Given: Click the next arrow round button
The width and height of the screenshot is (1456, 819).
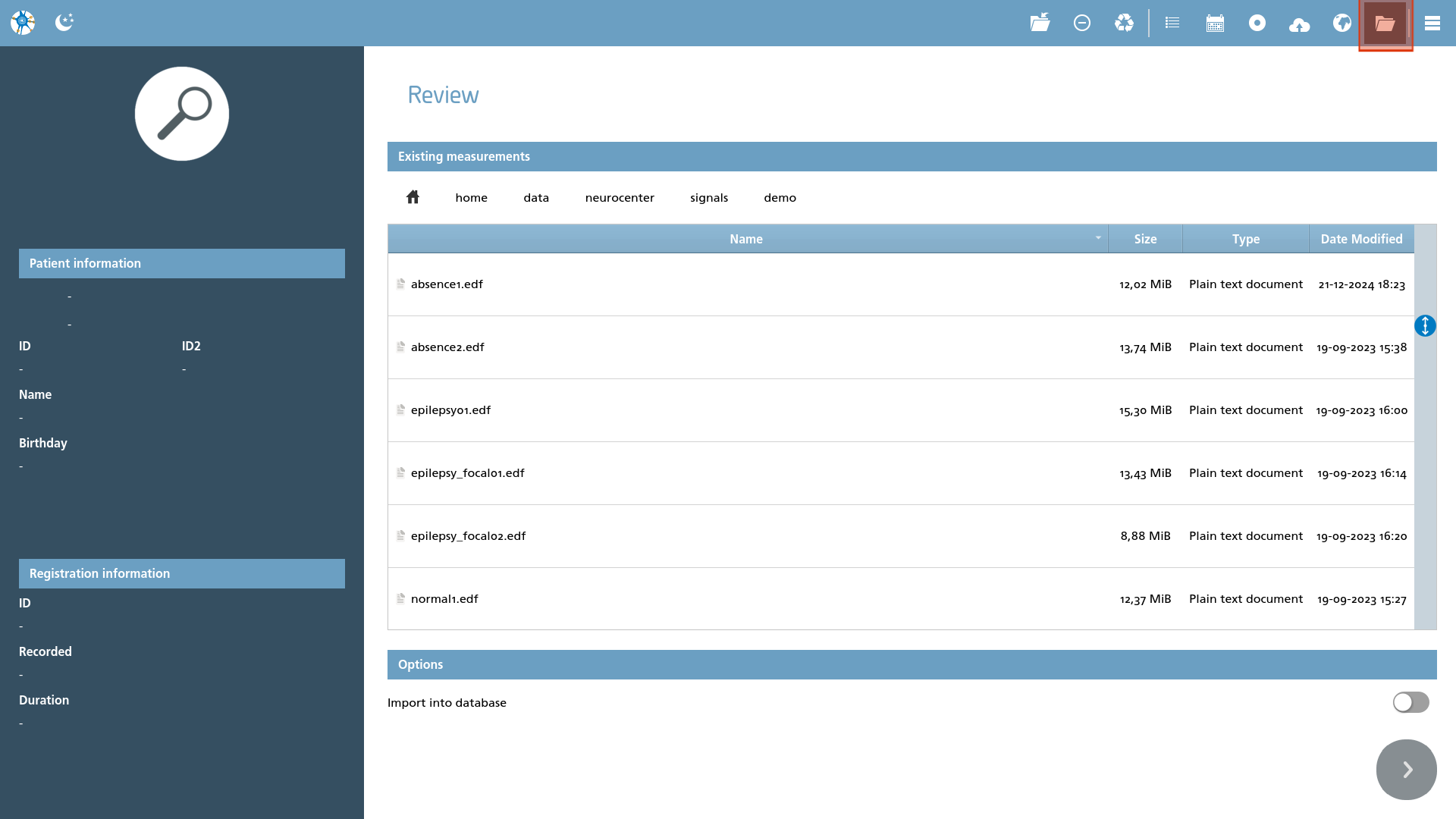Looking at the screenshot, I should pyautogui.click(x=1407, y=770).
